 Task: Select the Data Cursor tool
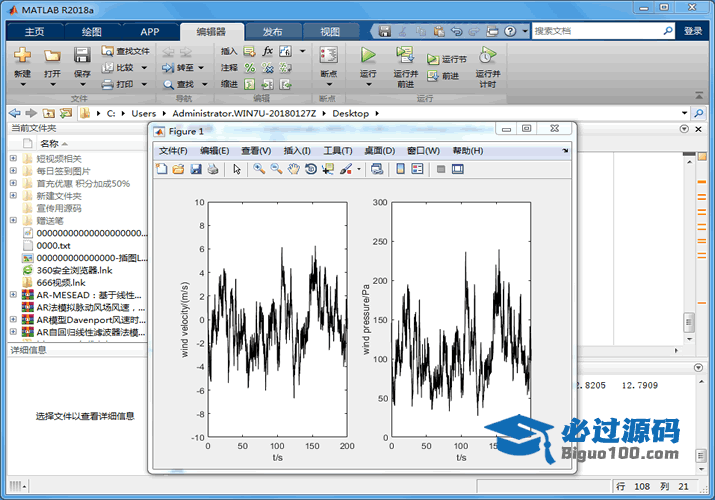coord(328,169)
